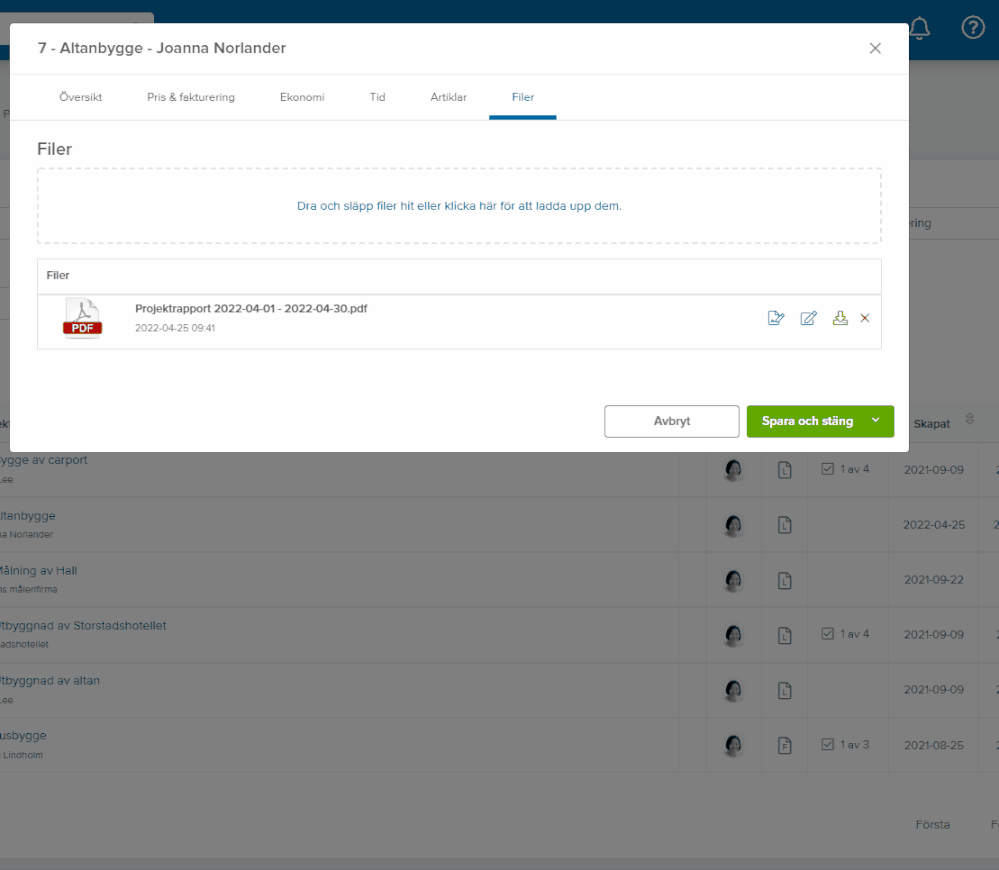This screenshot has width=999, height=870.
Task: Expand the Spara och stäng dropdown arrow
Action: 875,420
